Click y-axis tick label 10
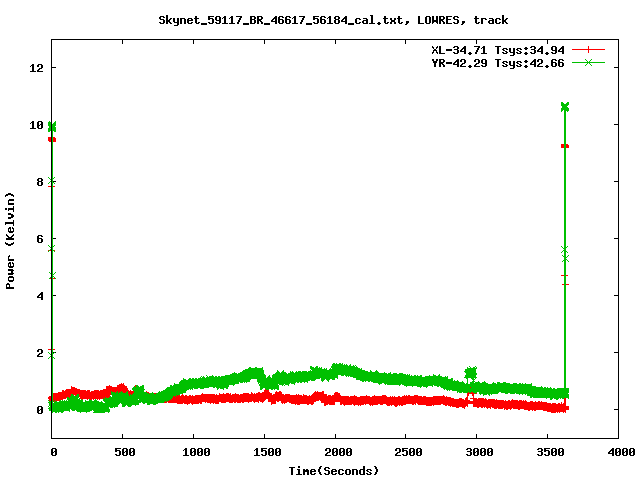 (x=36, y=125)
